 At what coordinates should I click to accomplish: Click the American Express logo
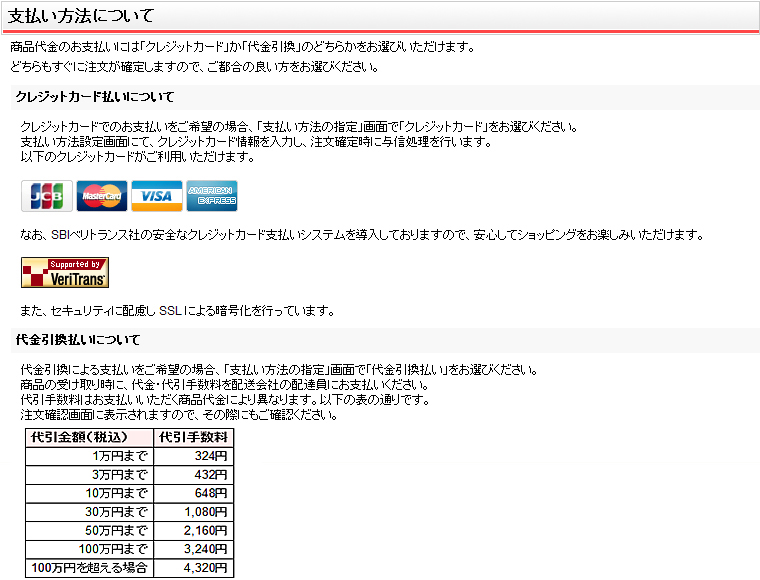click(211, 196)
